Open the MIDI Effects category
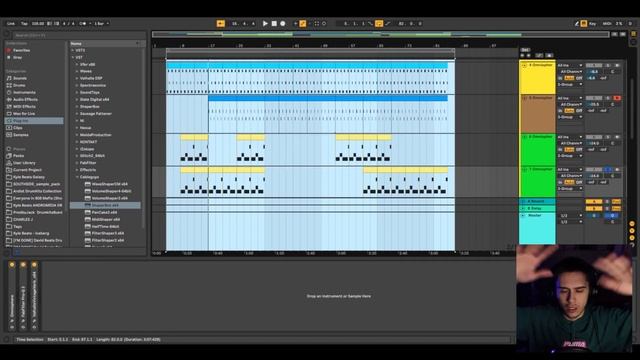 24,107
